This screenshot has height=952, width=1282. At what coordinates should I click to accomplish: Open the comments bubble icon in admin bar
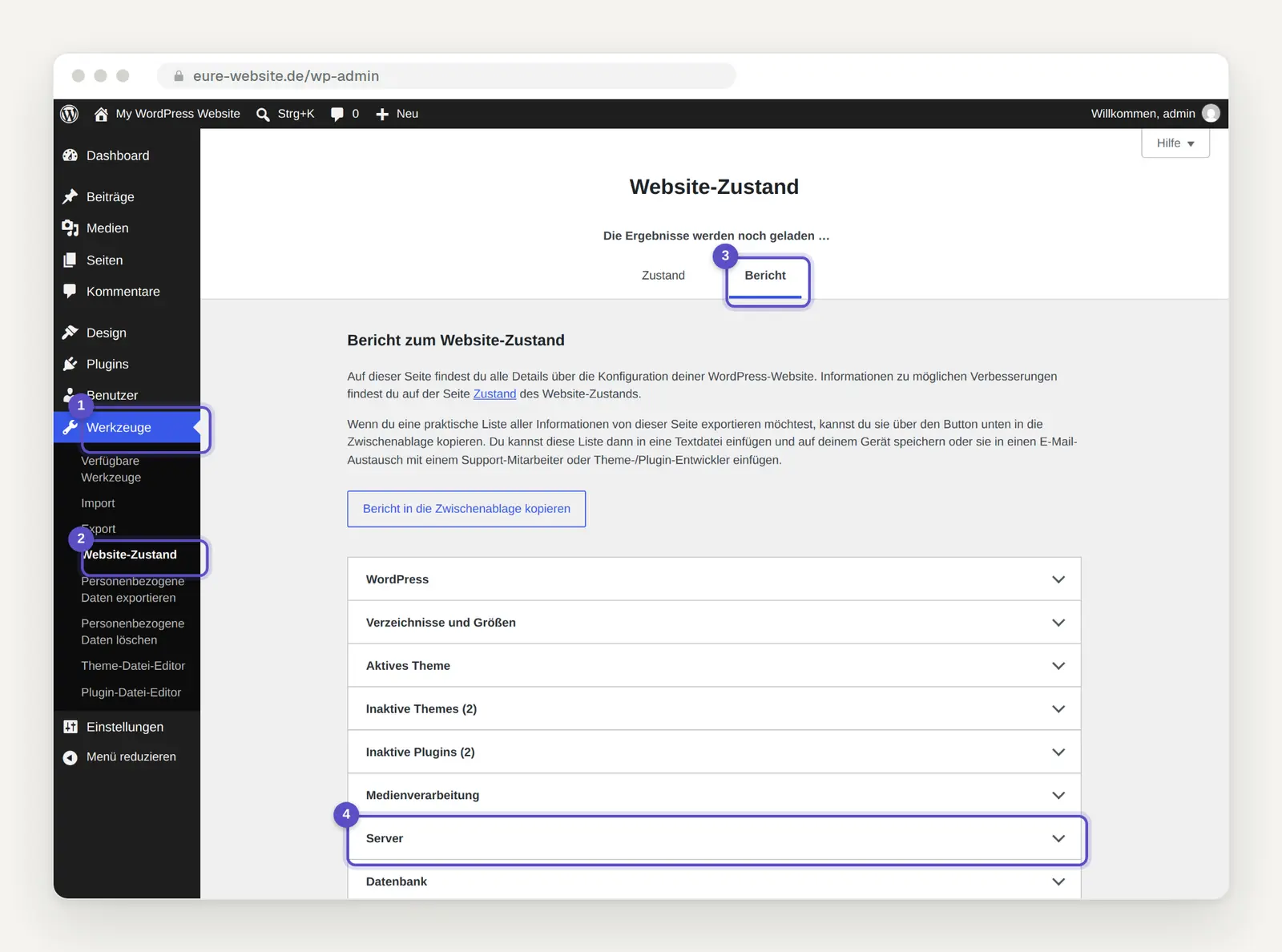tap(337, 114)
